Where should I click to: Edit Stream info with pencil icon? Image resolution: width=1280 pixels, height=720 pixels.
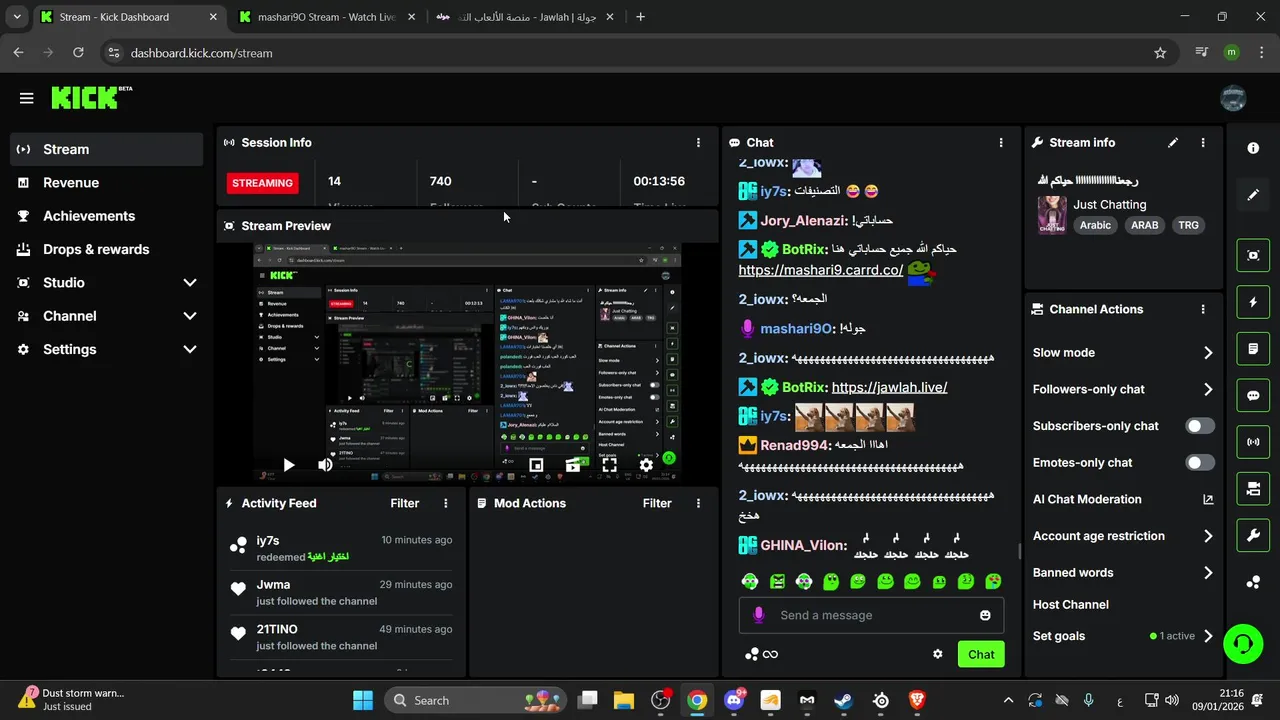[1173, 143]
